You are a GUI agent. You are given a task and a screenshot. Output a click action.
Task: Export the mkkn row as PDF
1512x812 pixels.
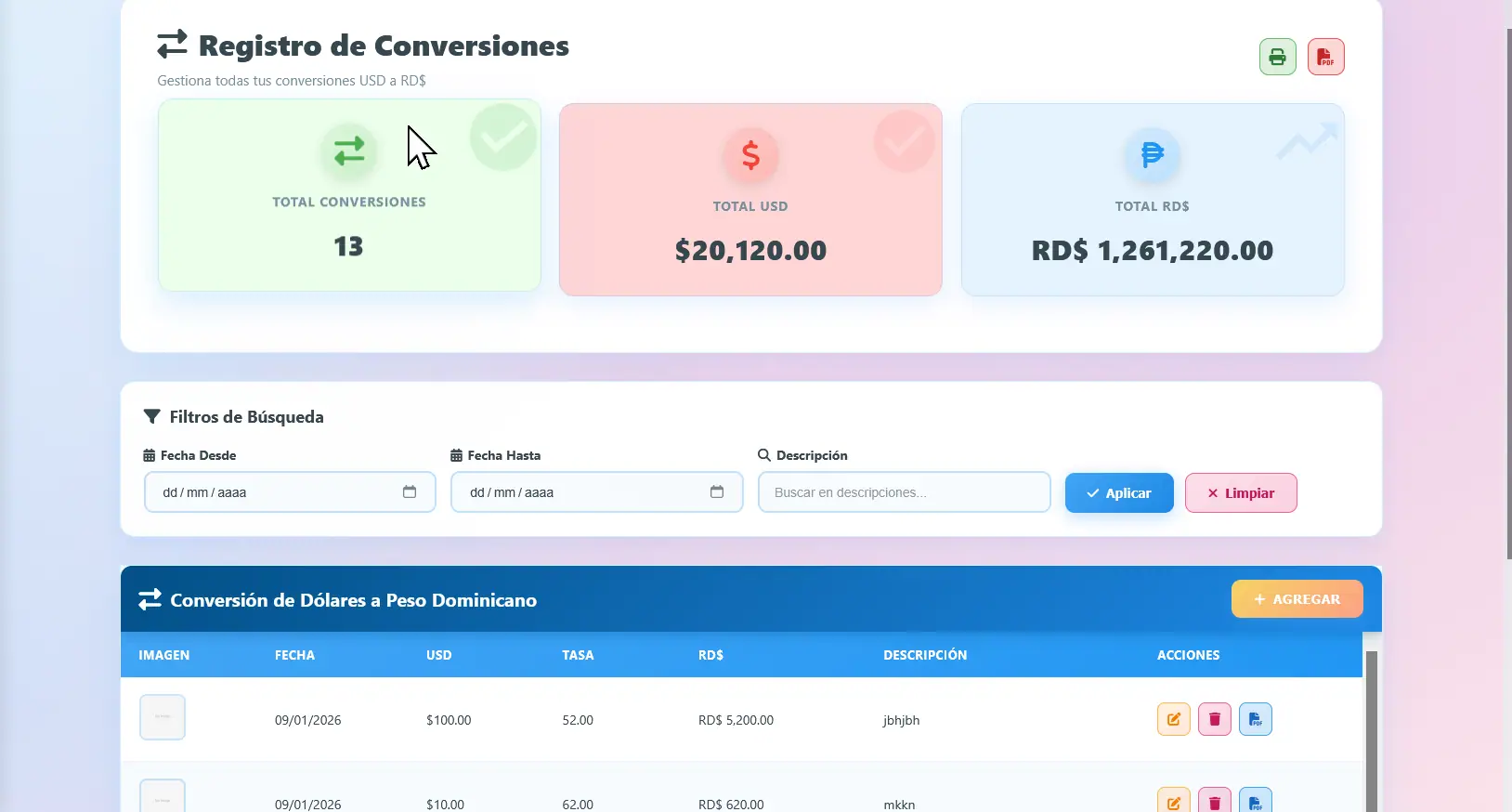(1255, 801)
